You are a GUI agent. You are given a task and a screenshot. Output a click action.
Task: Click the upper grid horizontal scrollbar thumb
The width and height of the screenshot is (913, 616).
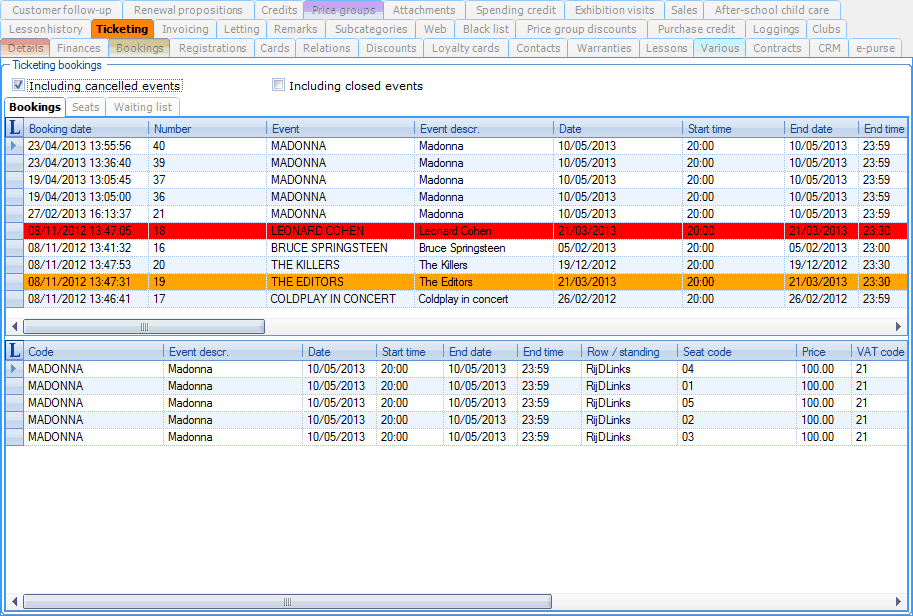pyautogui.click(x=144, y=327)
